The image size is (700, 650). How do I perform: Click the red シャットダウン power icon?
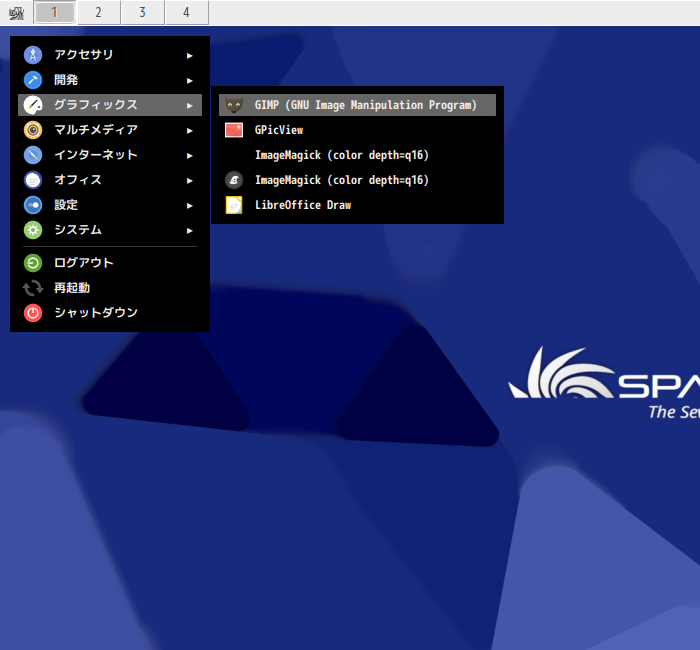33,313
